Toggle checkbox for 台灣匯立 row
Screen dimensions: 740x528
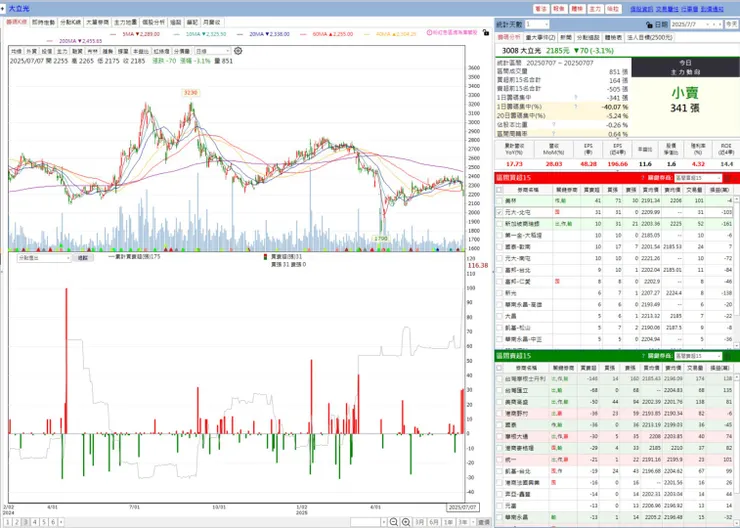click(499, 390)
